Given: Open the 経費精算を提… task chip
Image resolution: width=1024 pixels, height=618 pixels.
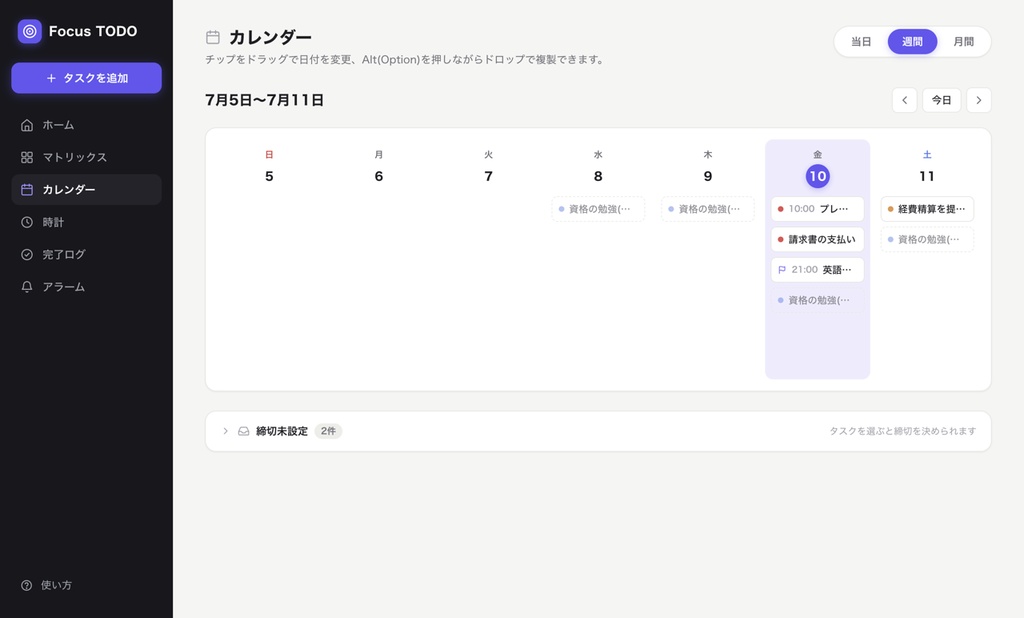Looking at the screenshot, I should [927, 209].
